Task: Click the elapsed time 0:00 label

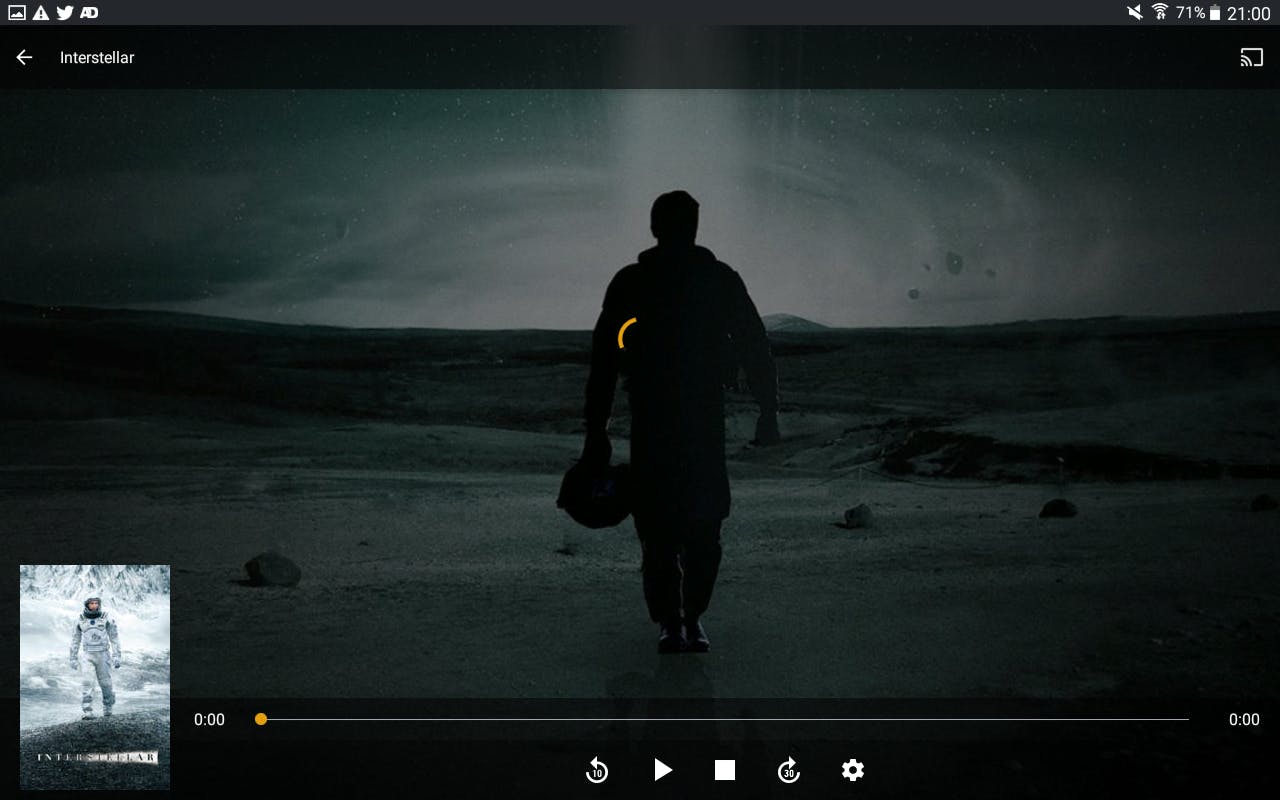Action: [x=209, y=719]
